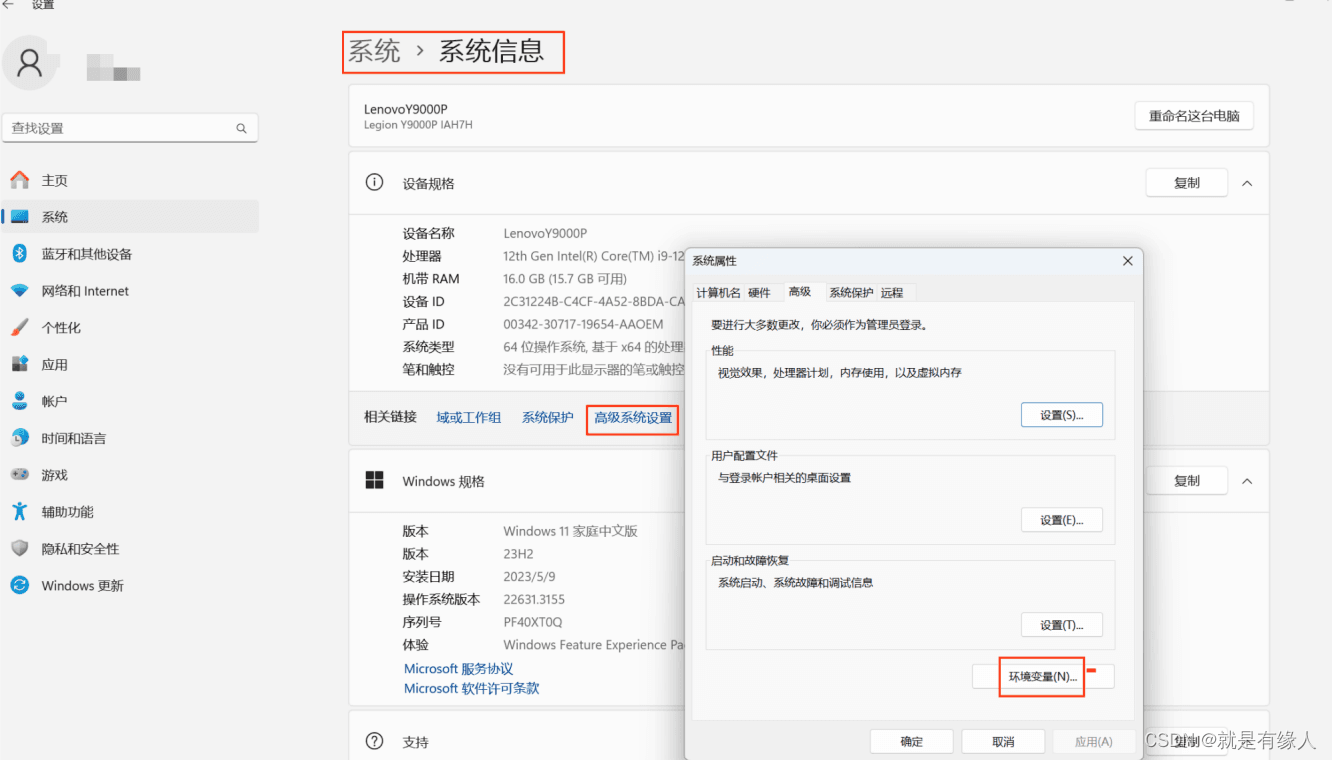This screenshot has width=1332, height=760.
Task: Open 应用 apps icon
Action: (20, 364)
